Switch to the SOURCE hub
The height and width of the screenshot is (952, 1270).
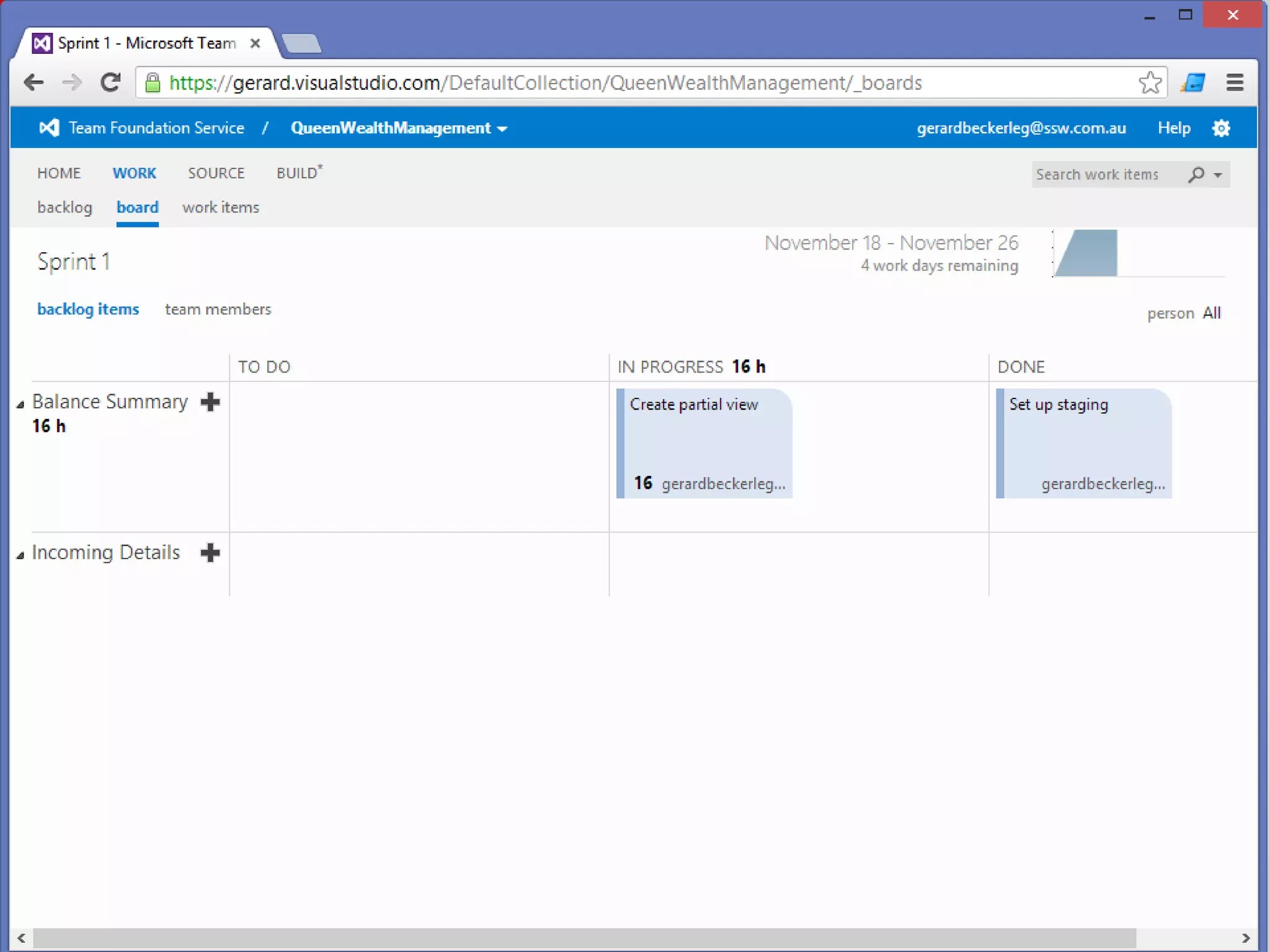coord(216,173)
